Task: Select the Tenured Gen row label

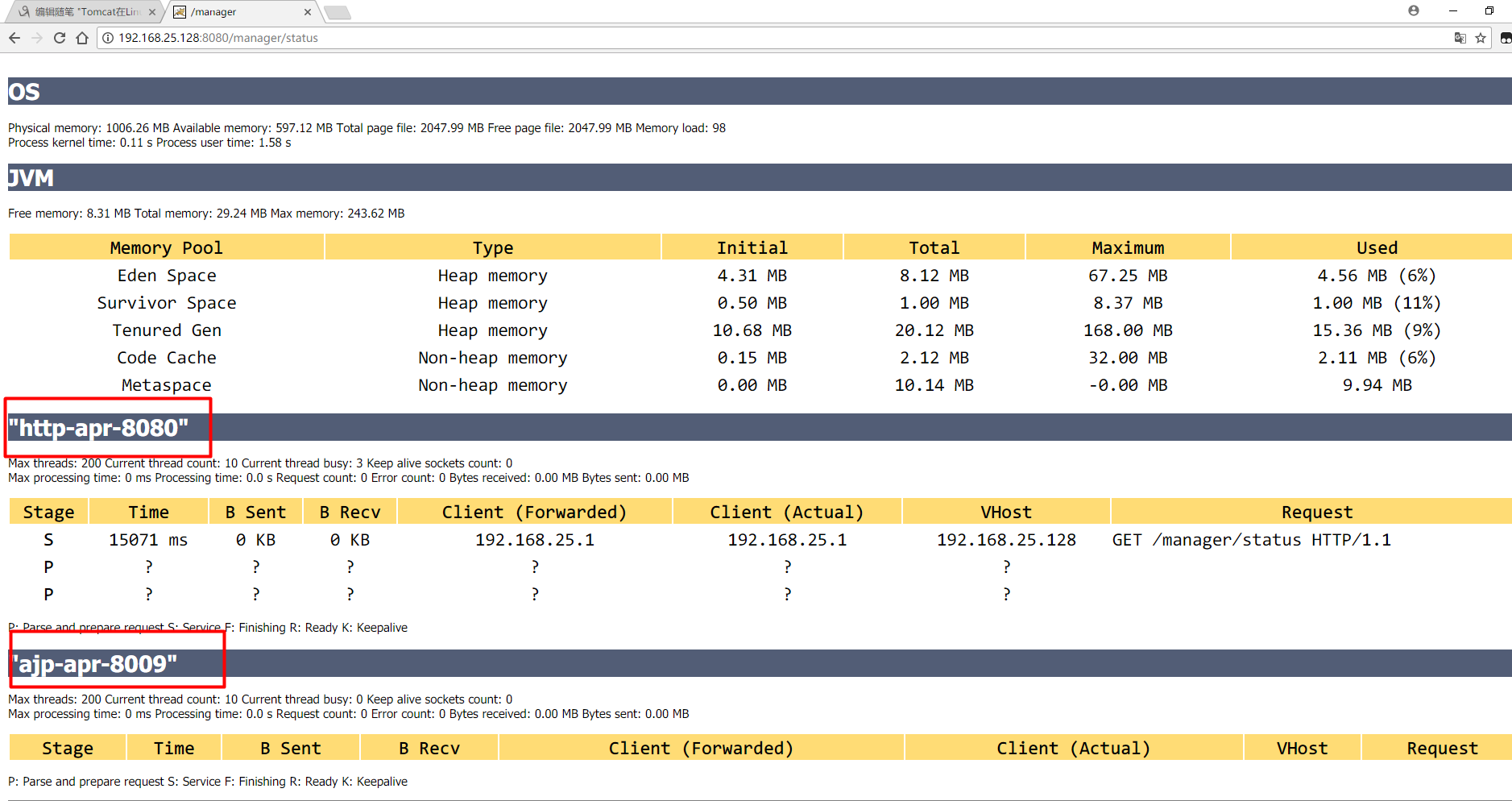Action: 167,330
